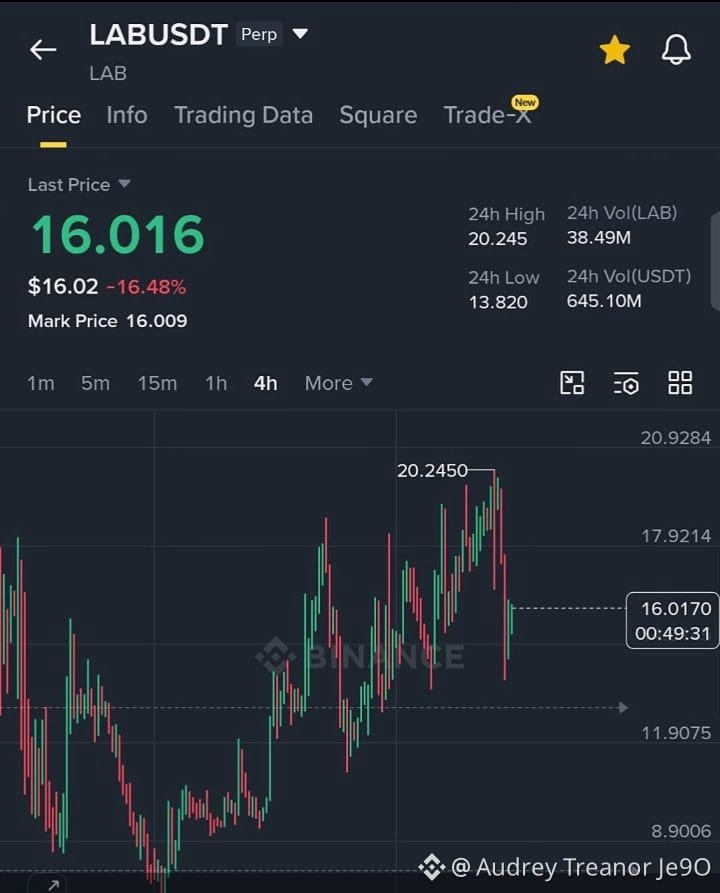Select the 4h chart interval
Image resolution: width=720 pixels, height=893 pixels.
[265, 383]
